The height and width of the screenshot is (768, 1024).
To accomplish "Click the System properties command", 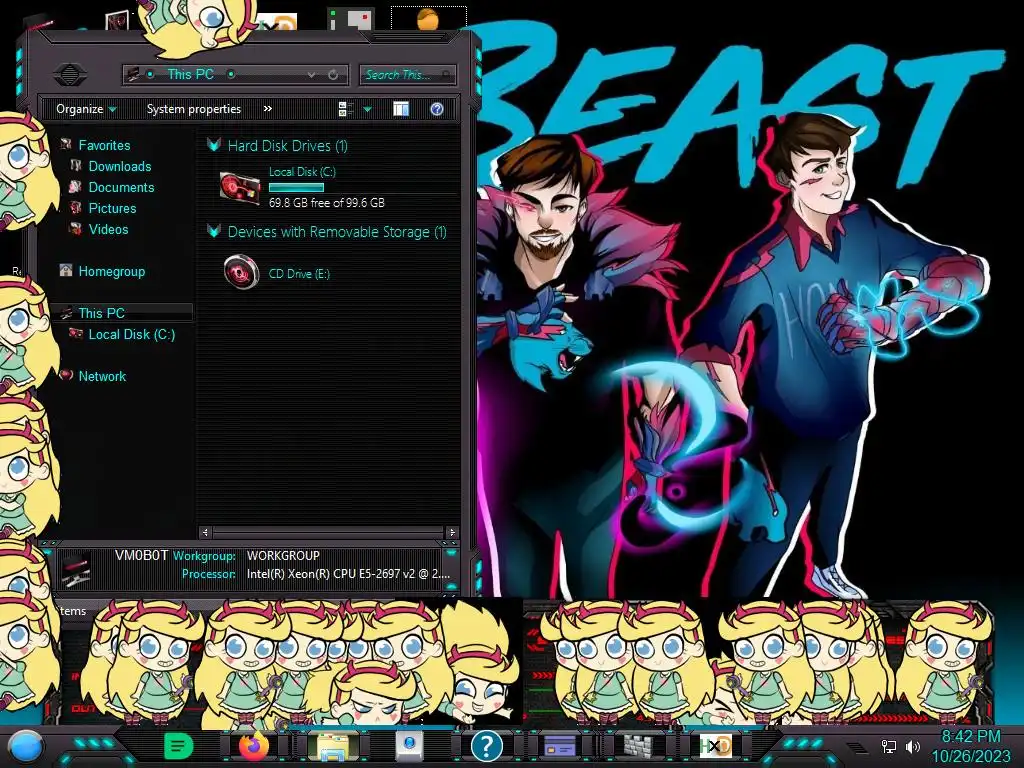I will [194, 109].
